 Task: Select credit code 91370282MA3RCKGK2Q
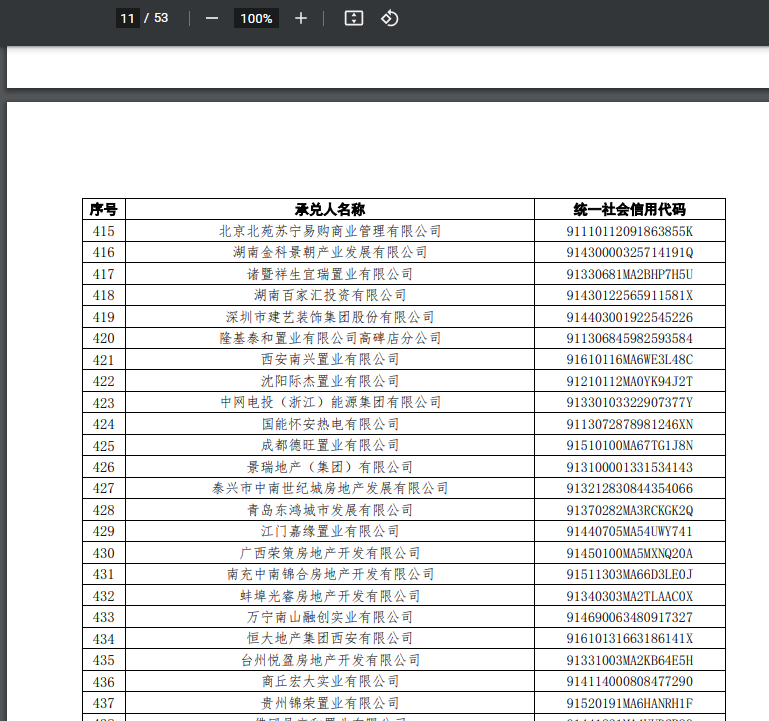tap(630, 510)
